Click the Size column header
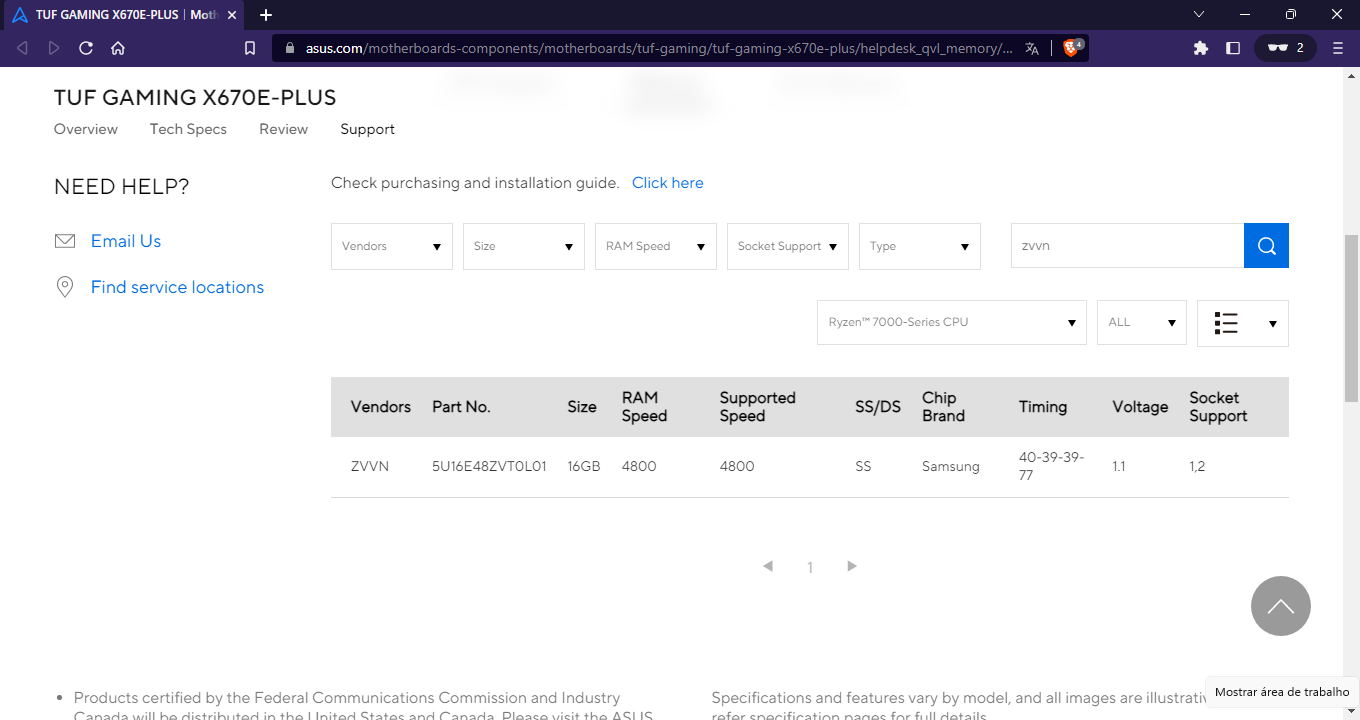Viewport: 1360px width, 720px height. (x=582, y=407)
